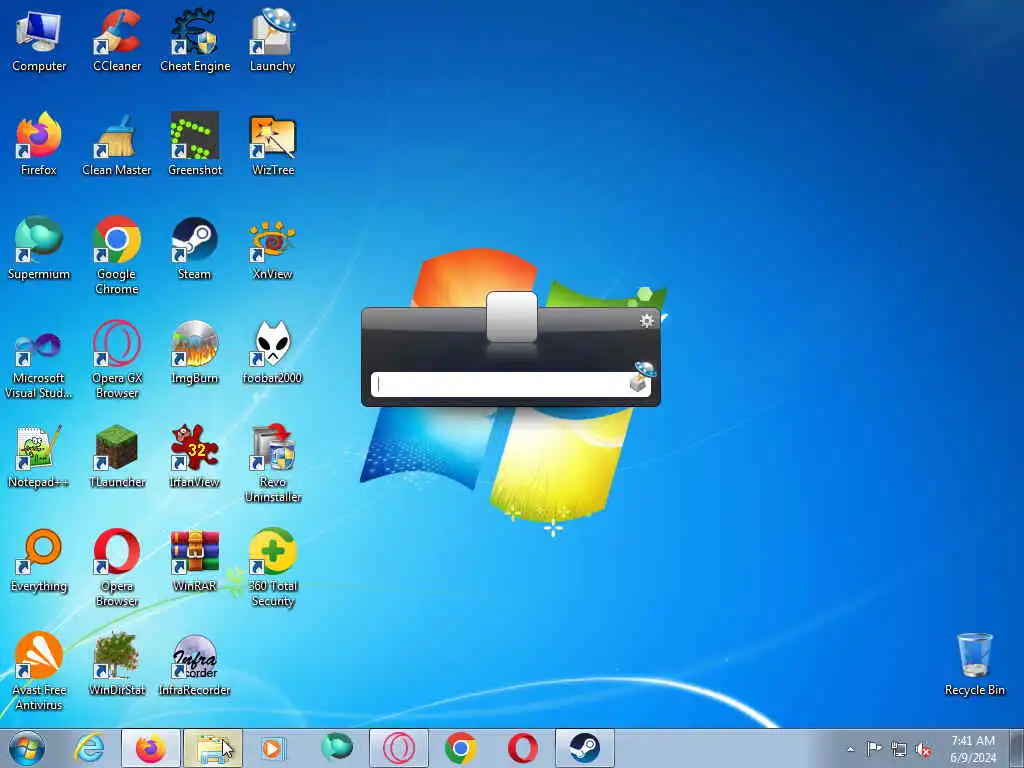
Task: Open Windows Explorer from the taskbar
Action: (x=213, y=748)
